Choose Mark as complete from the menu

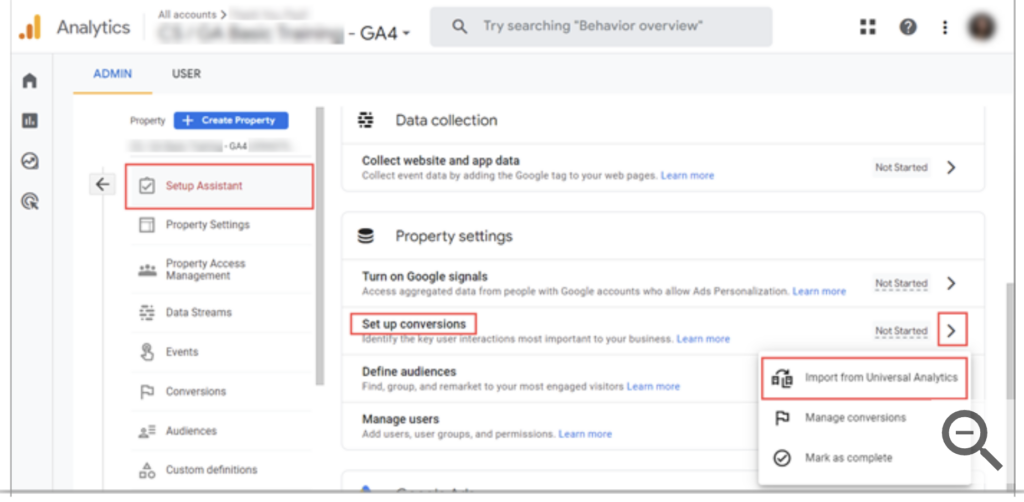(x=848, y=457)
